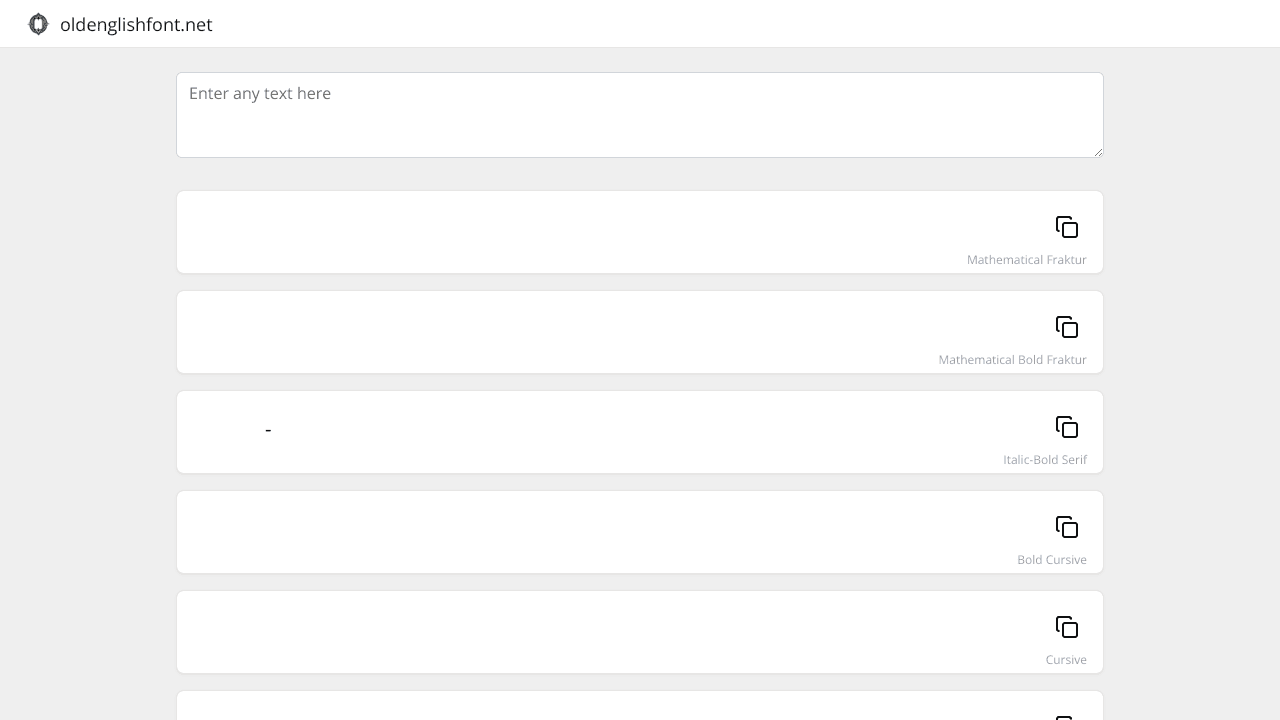Click the "Bold Cursive" font name
The image size is (1280, 720).
1051,560
